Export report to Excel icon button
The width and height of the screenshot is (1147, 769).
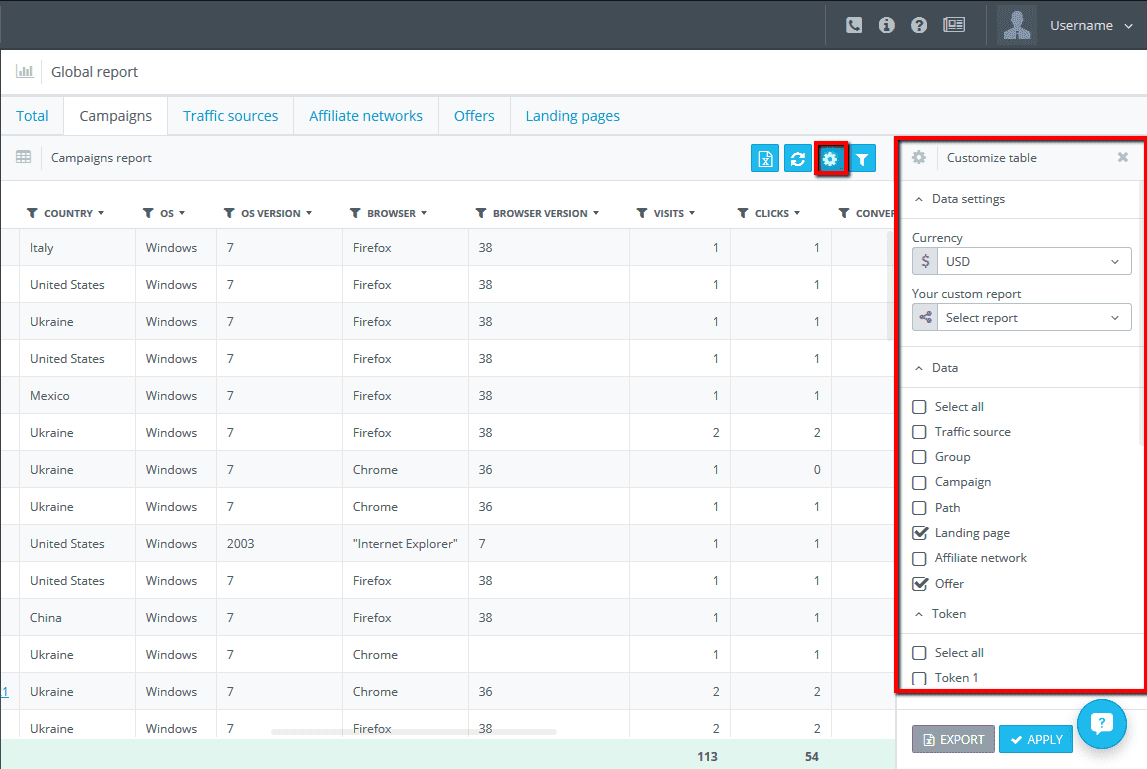764,159
